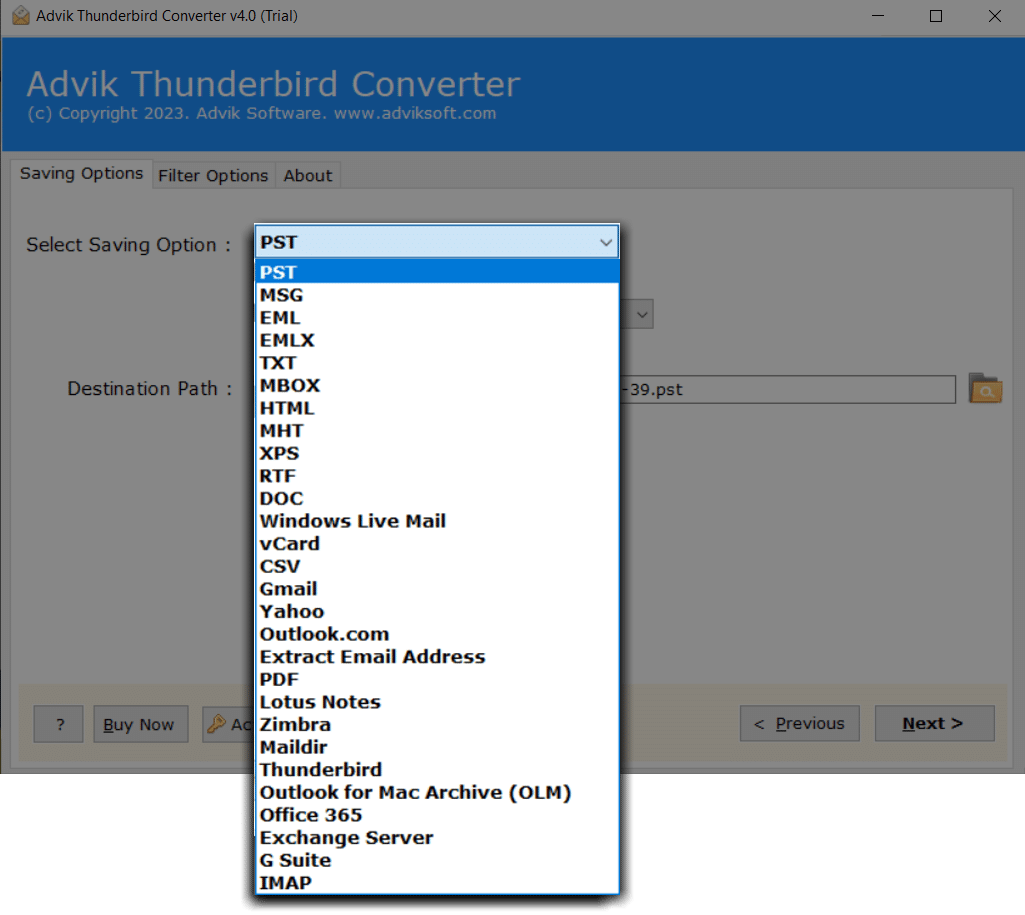Screen dimensions: 1025x915
Task: Choose MSG in the dropdown list
Action: pos(437,295)
